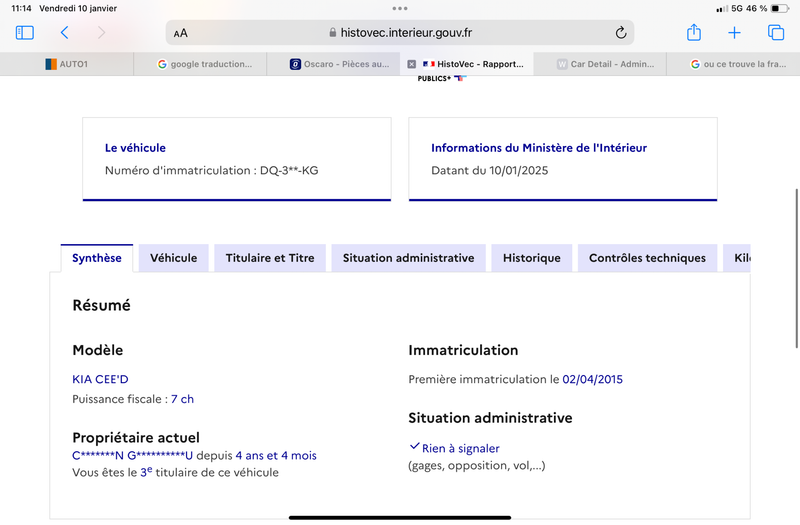
Task: Tap the forward navigation arrow
Action: coord(102,33)
